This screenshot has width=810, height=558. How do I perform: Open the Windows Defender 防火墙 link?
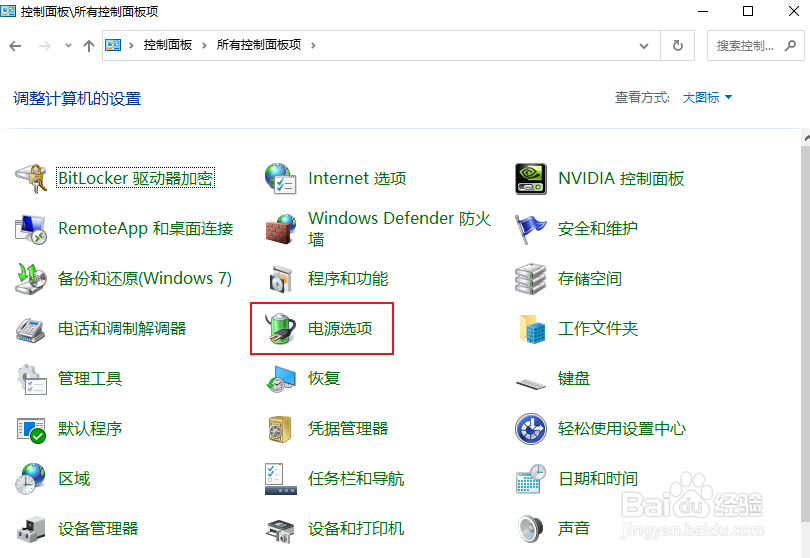(399, 228)
